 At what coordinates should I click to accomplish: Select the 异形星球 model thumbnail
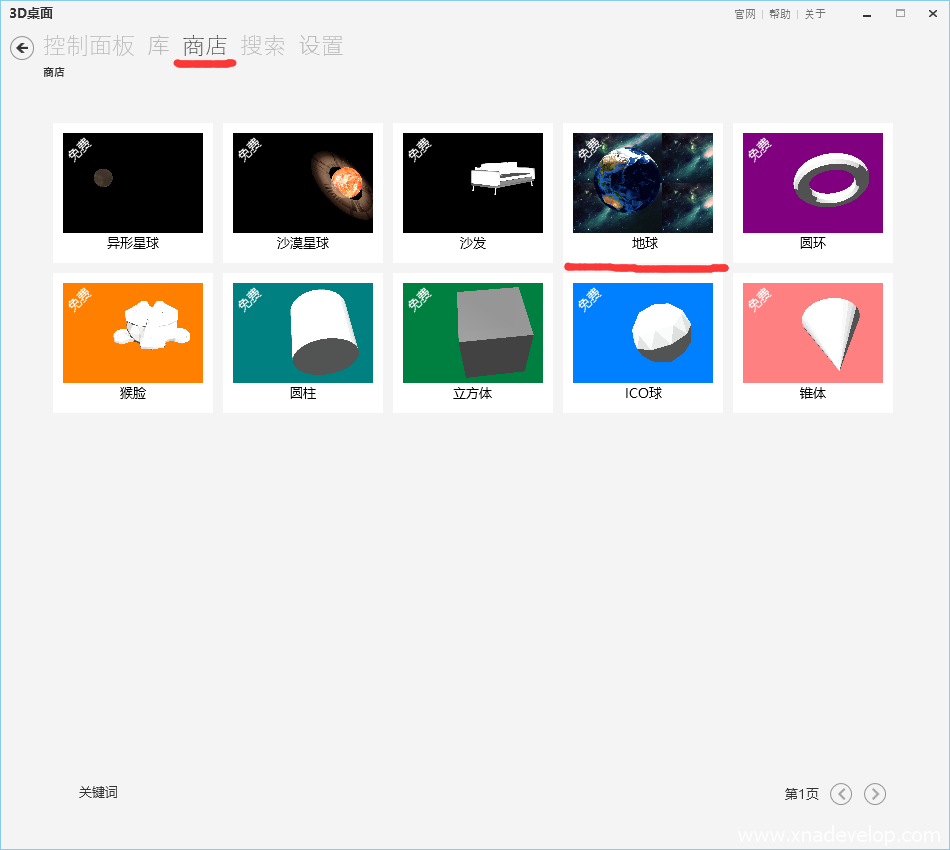[133, 183]
